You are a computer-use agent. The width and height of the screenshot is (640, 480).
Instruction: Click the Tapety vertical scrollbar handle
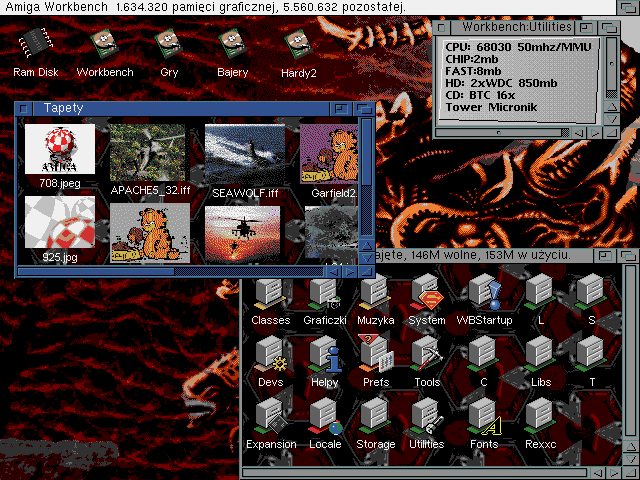(367, 153)
